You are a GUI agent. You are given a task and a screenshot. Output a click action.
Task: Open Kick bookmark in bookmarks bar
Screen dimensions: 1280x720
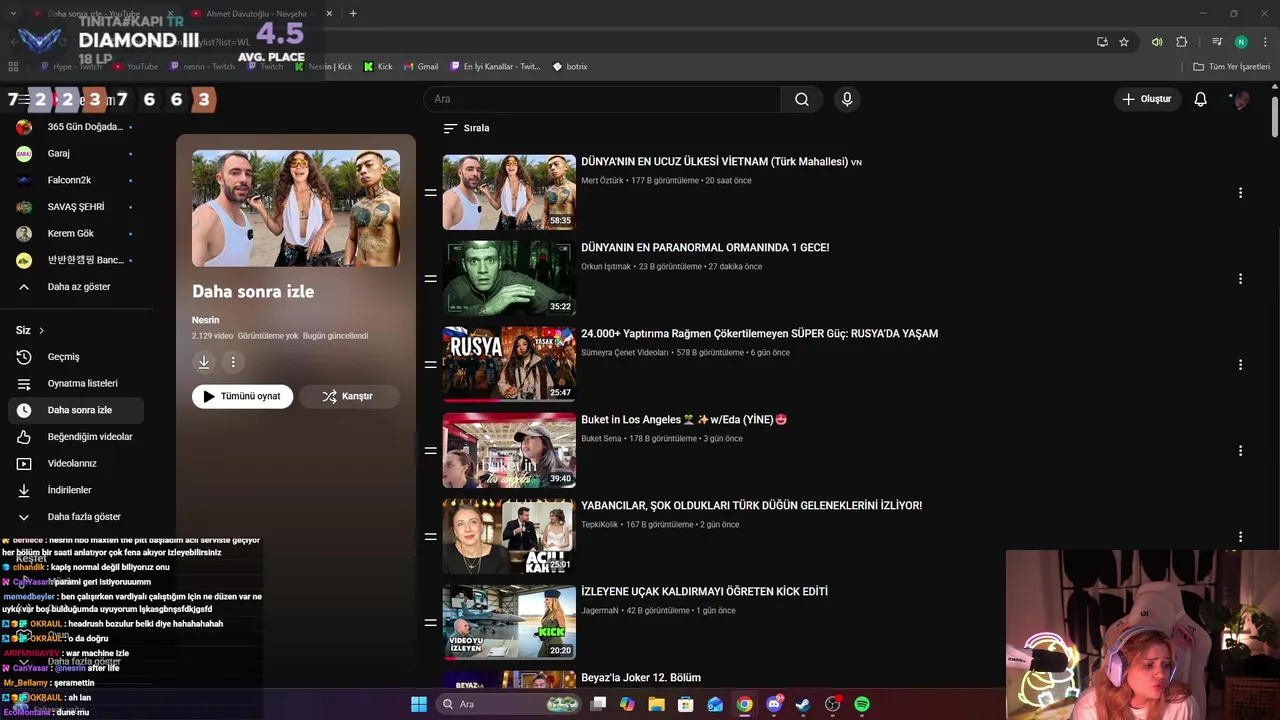click(x=377, y=66)
